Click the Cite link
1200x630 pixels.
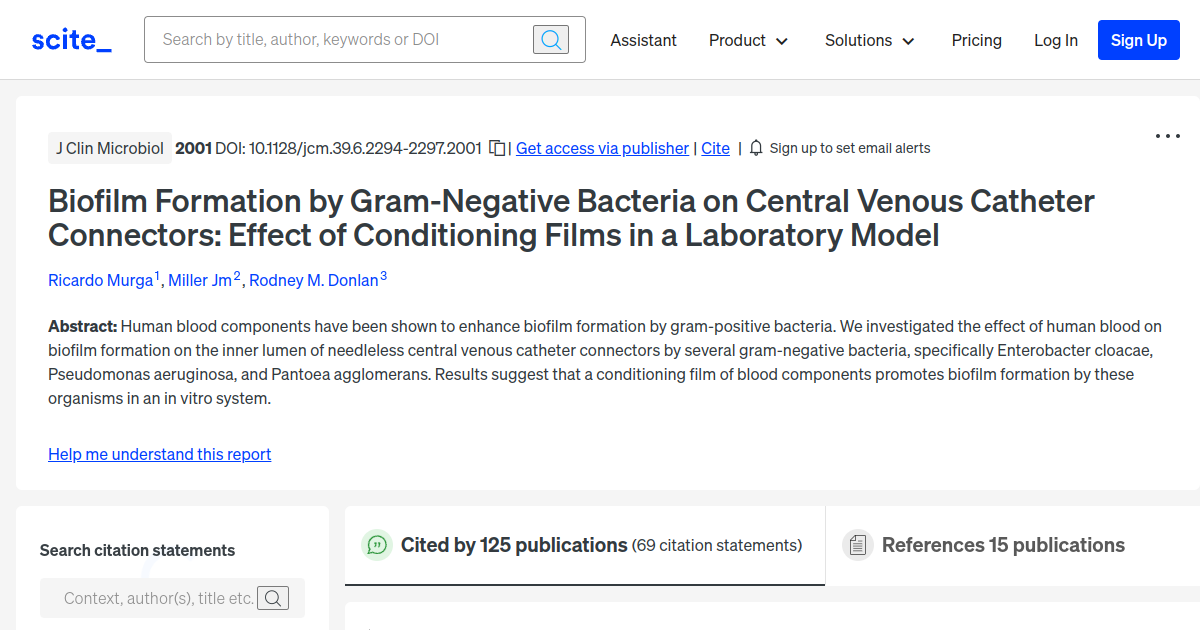pyautogui.click(x=715, y=148)
